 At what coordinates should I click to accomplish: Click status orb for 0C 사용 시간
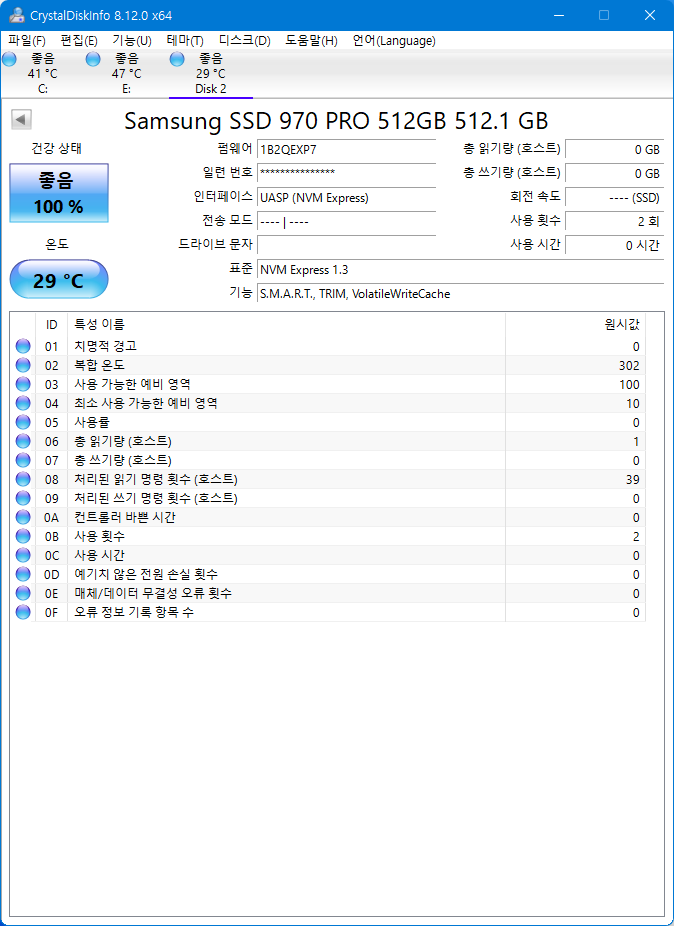point(23,555)
